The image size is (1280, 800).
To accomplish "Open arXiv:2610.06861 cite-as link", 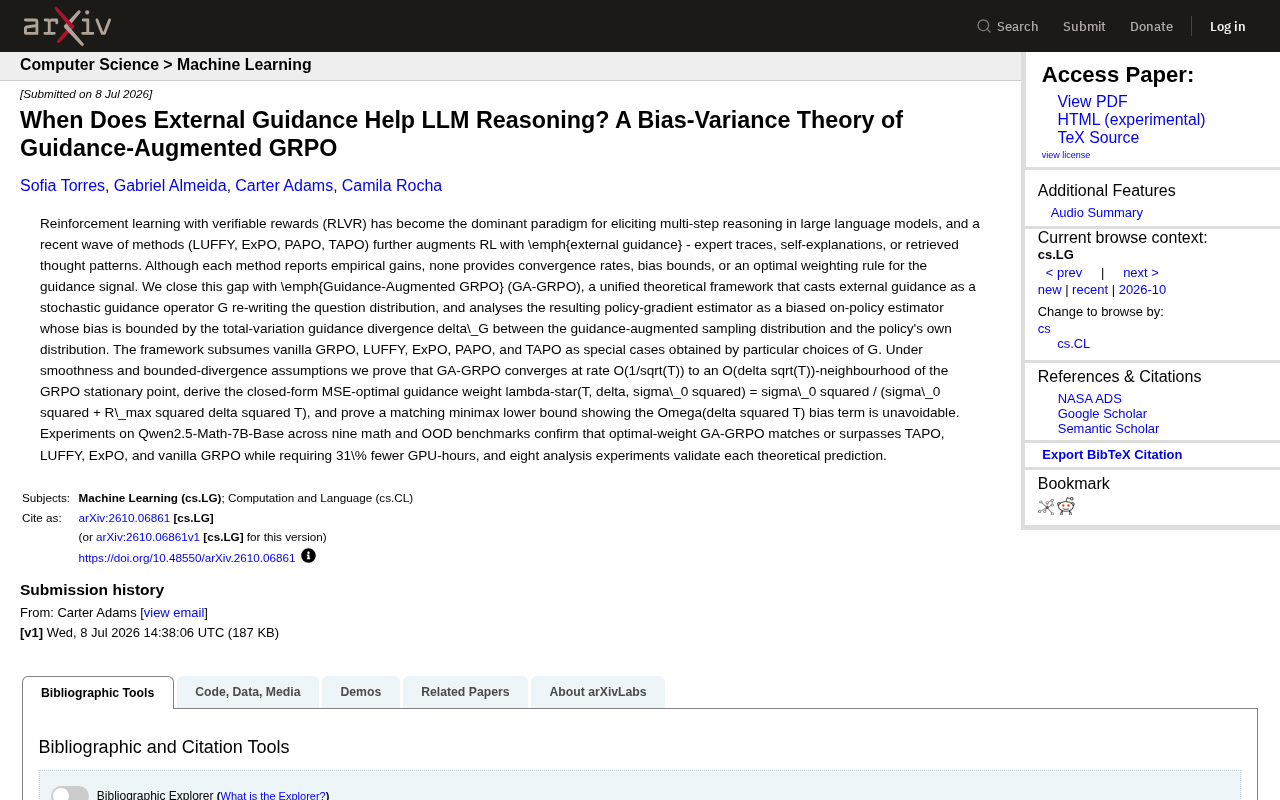I will pyautogui.click(x=124, y=518).
